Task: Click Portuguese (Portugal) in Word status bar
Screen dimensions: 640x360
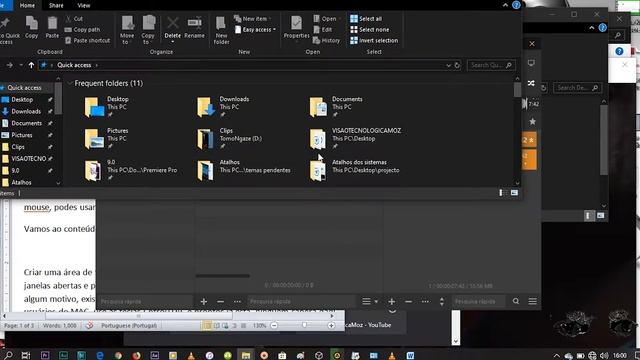Action: 129,325
